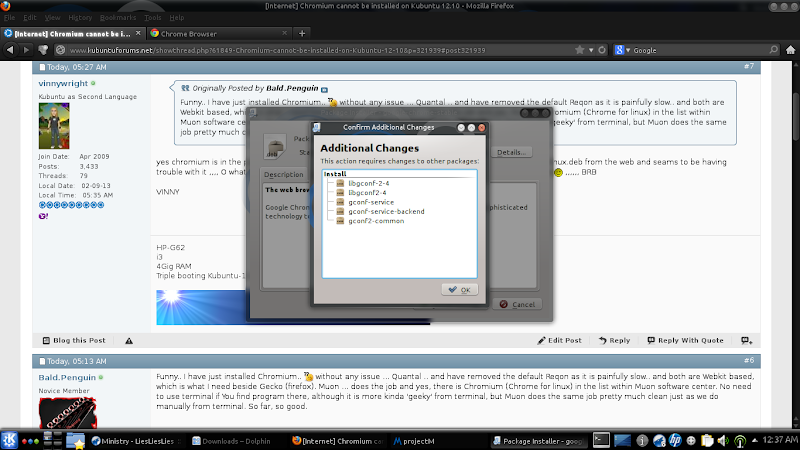Click the search magnifier icon
Screen dimensions: 800x450
pos(773,50)
